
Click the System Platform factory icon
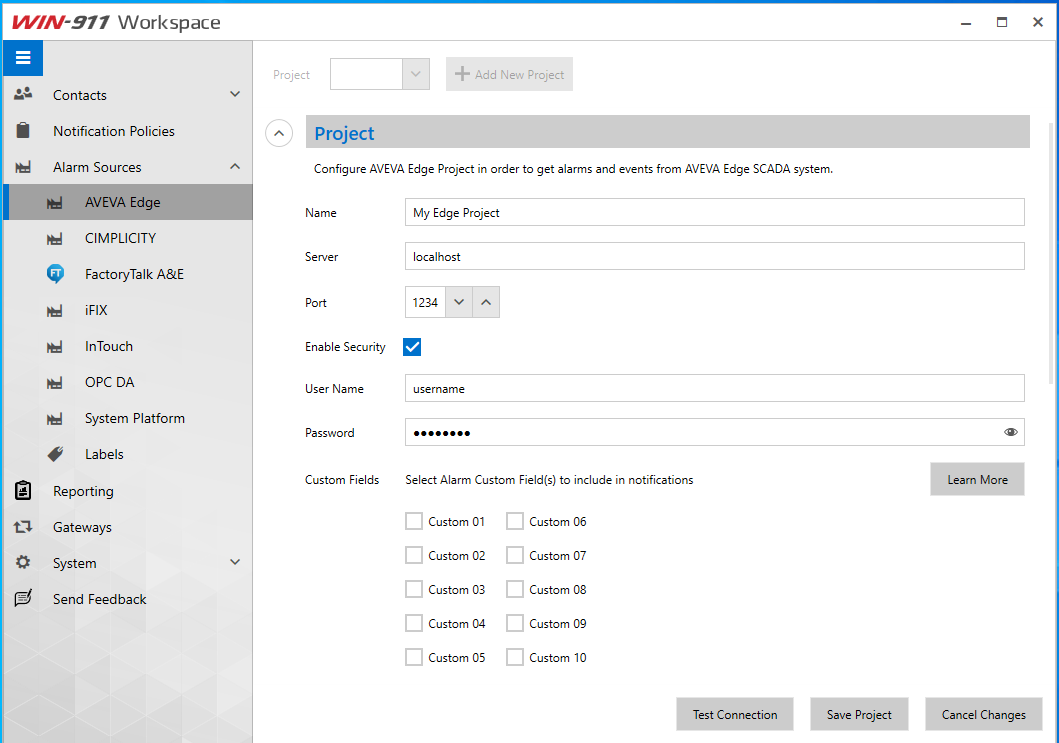coord(55,419)
